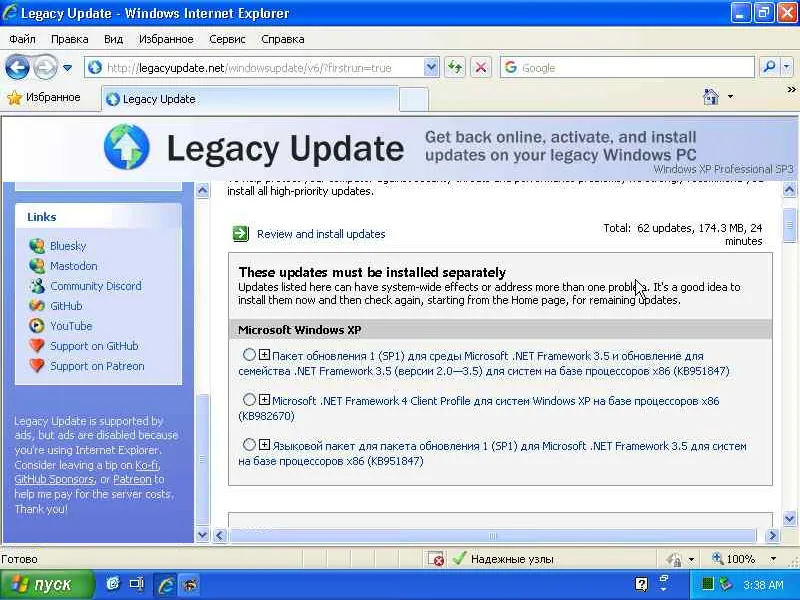Select radio for .NET Framework 4 Client Profile
This screenshot has height=600, width=800.
(249, 399)
